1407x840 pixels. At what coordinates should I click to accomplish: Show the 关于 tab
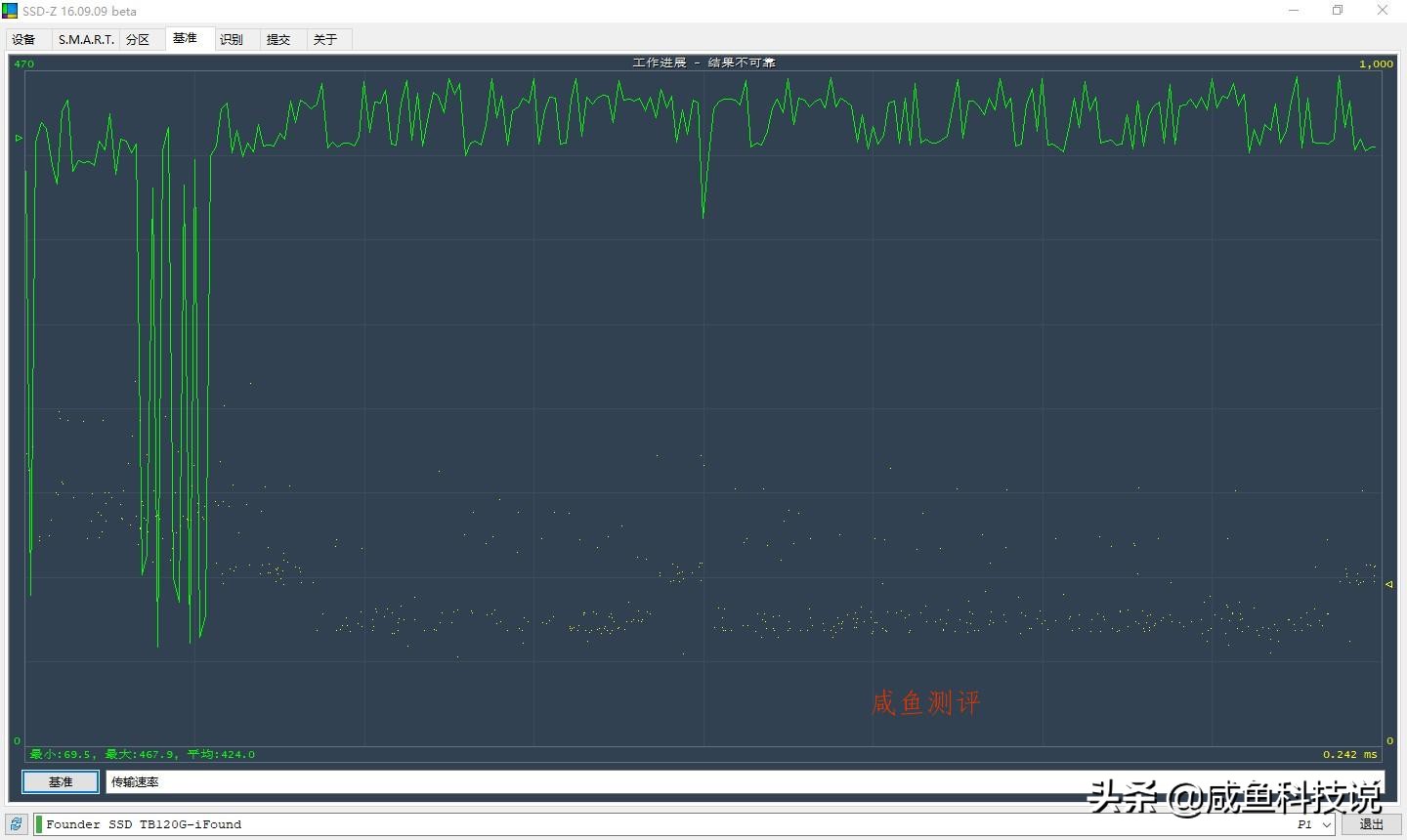[325, 39]
